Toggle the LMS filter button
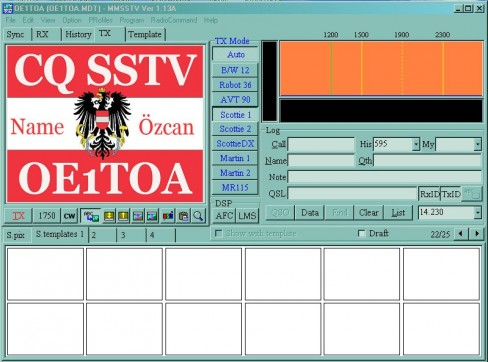This screenshot has height=362, width=488. point(247,216)
